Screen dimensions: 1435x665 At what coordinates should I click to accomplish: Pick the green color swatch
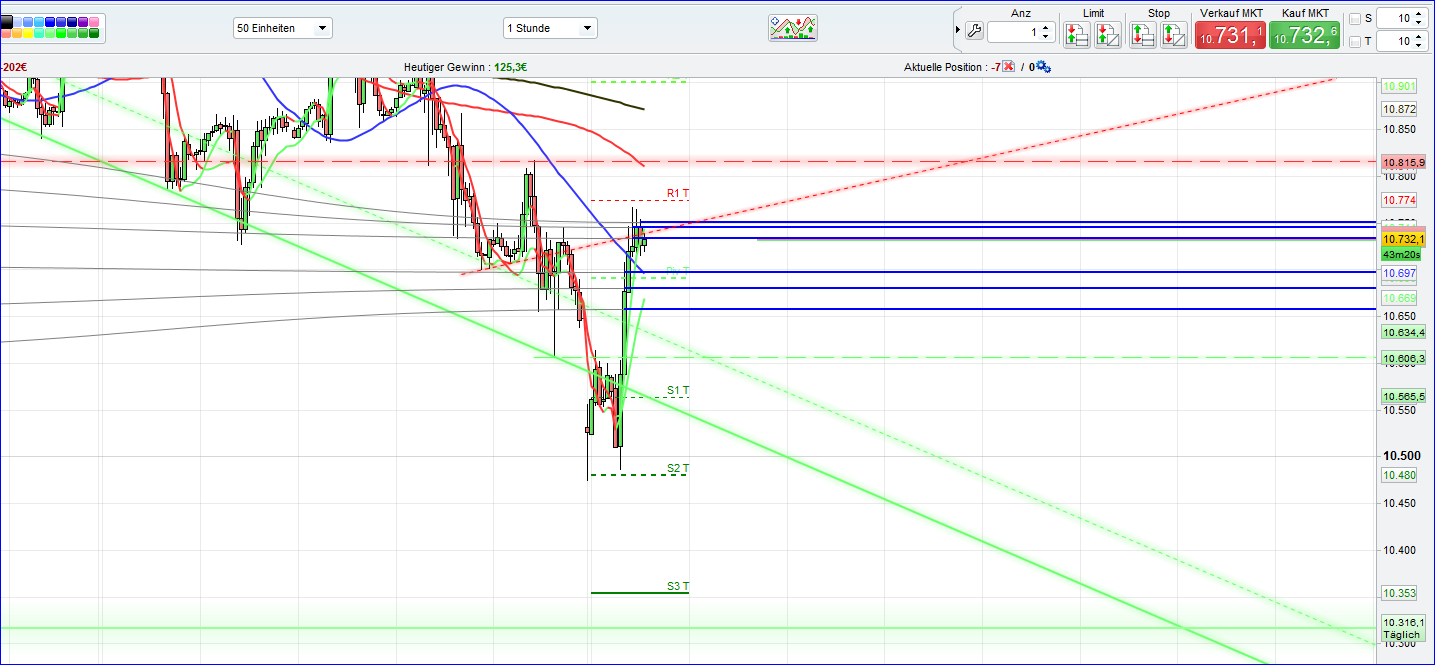pos(61,33)
